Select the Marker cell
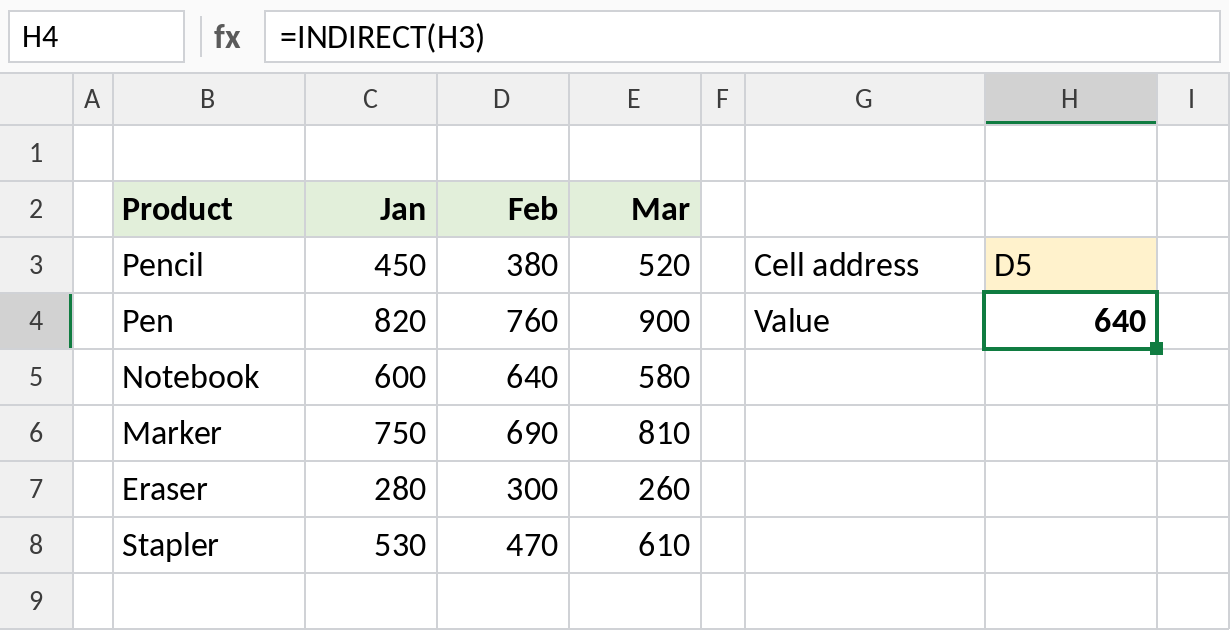Viewport: 1230px width, 630px height. (209, 433)
